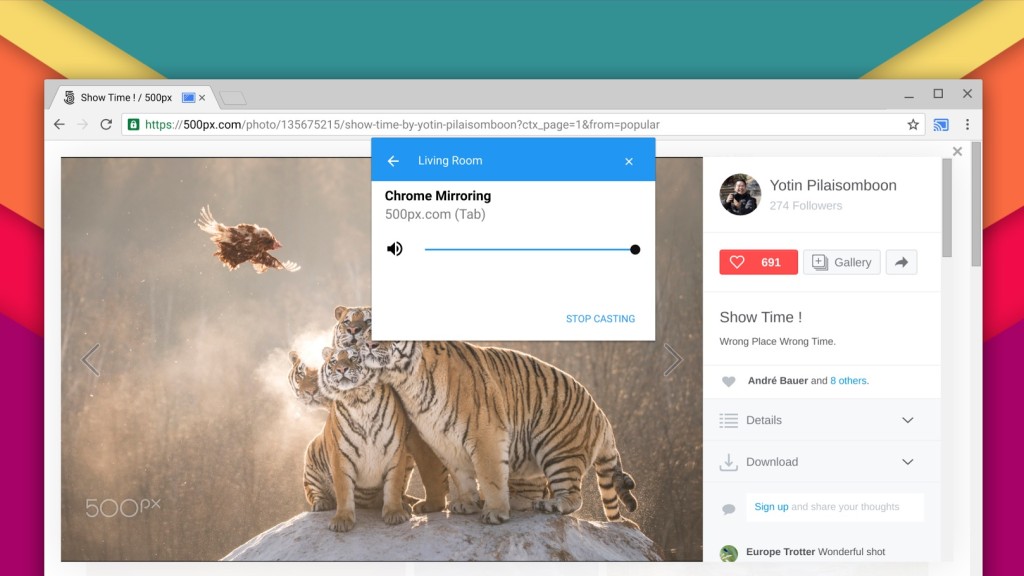Open the 8 others link under the likes
Viewport: 1024px width, 576px height.
point(849,381)
